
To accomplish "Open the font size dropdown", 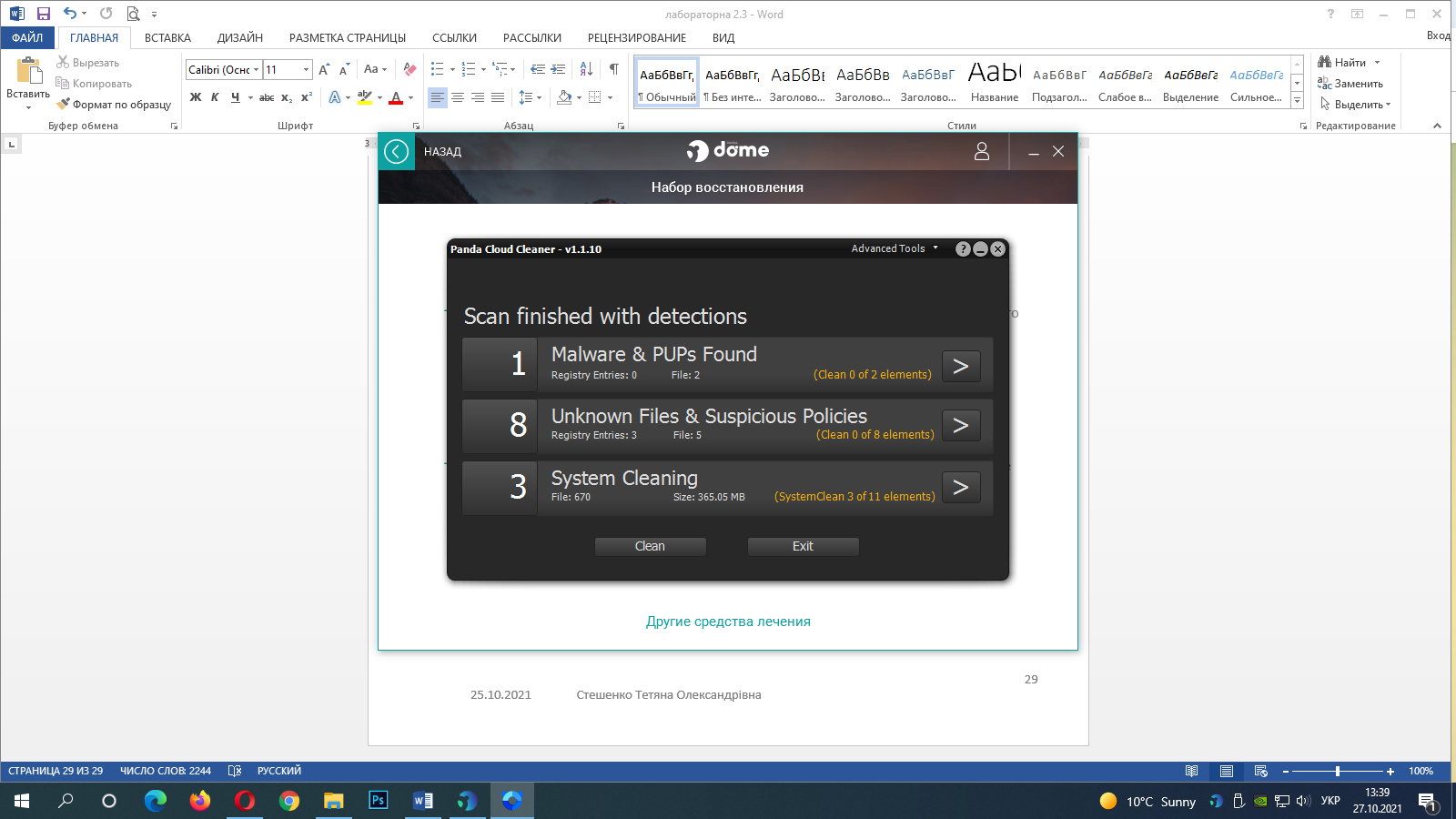I will [306, 69].
